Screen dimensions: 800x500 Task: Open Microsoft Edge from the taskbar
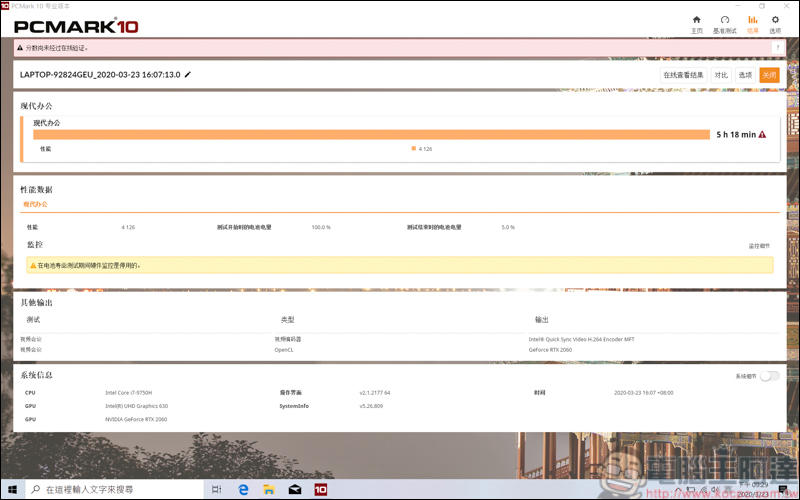pos(243,489)
